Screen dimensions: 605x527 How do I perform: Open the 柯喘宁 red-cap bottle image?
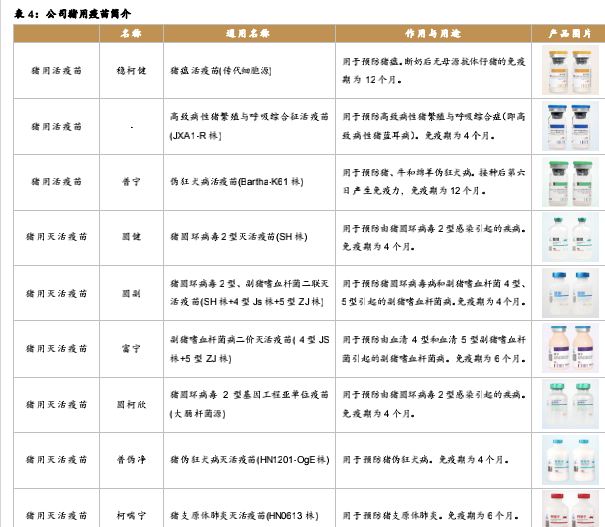click(x=570, y=509)
